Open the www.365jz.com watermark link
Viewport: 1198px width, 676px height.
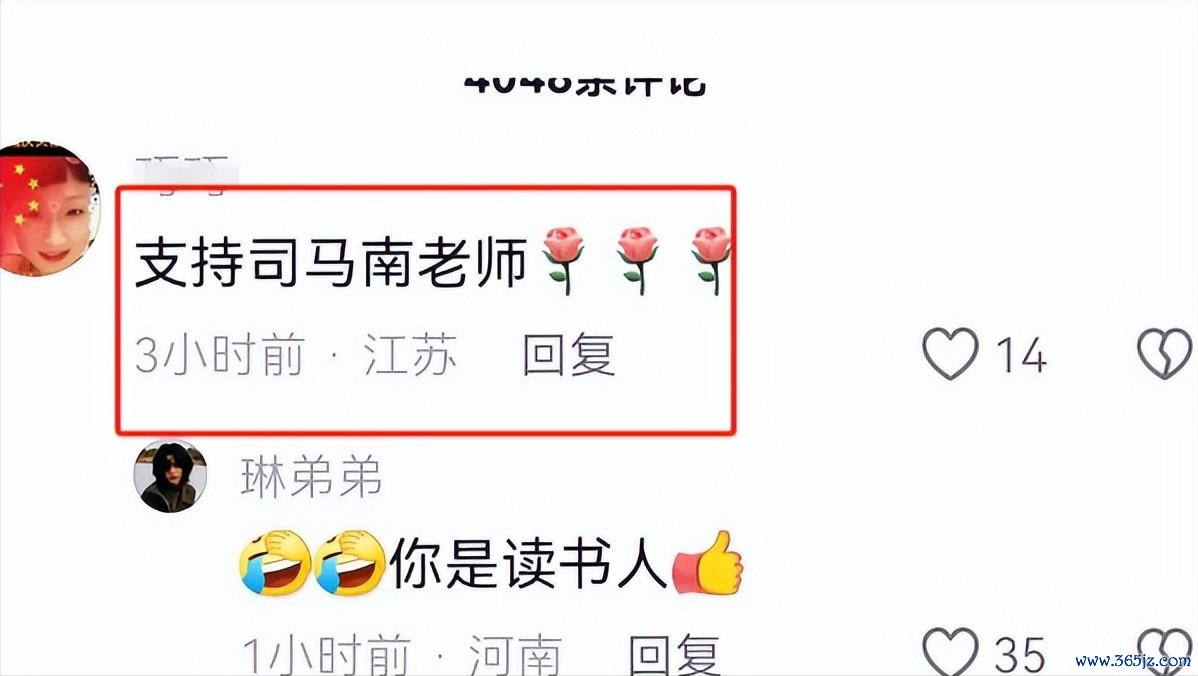pos(1132,660)
